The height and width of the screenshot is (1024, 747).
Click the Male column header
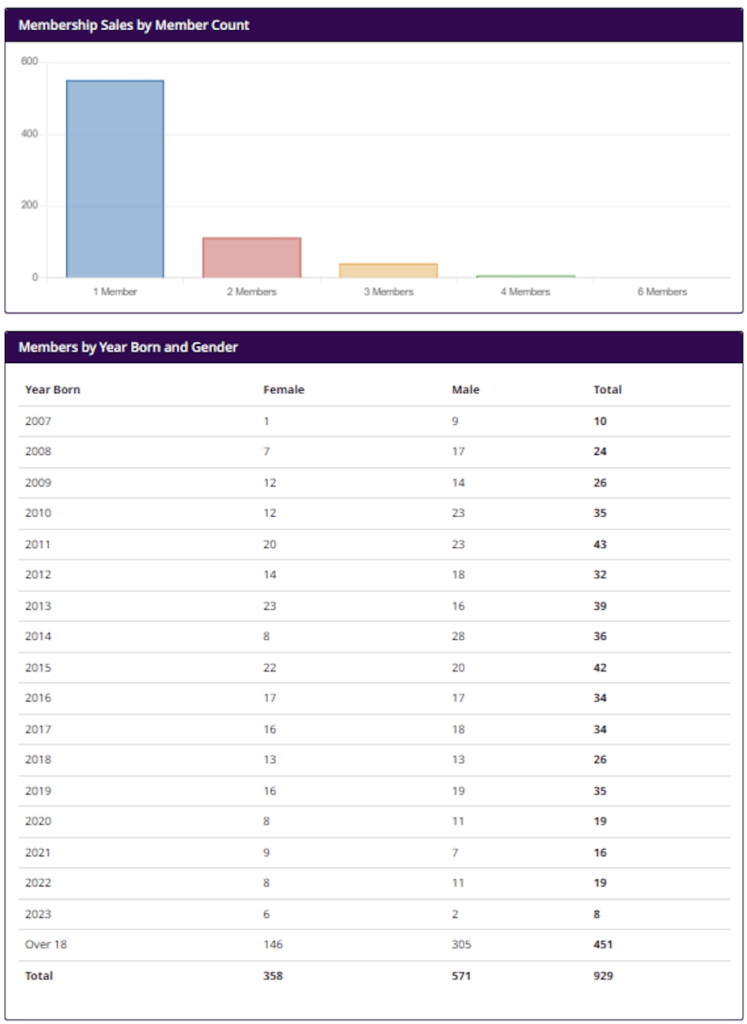tap(465, 390)
